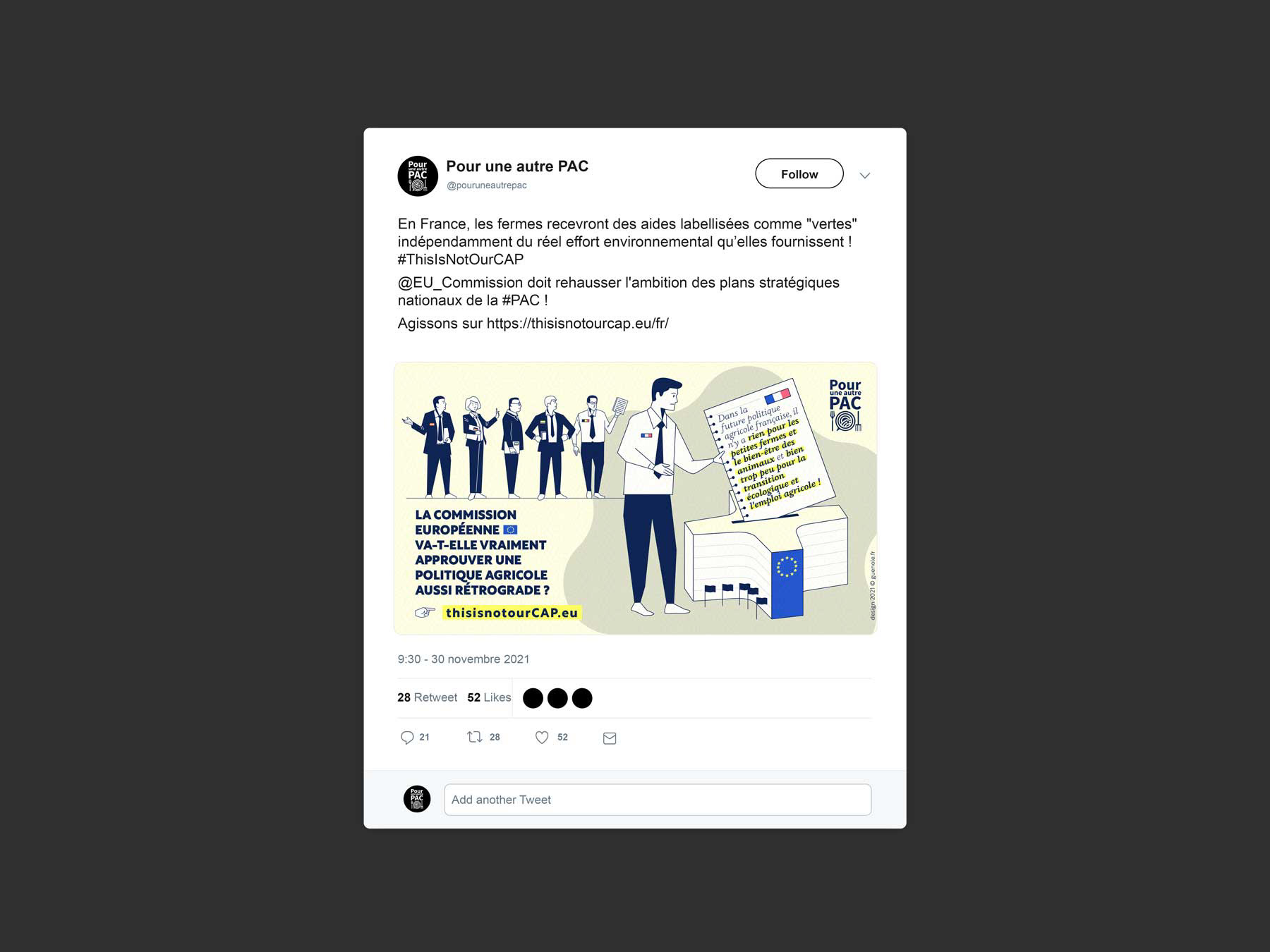Open the campaign illustration image
1270x952 pixels.
coord(635,499)
